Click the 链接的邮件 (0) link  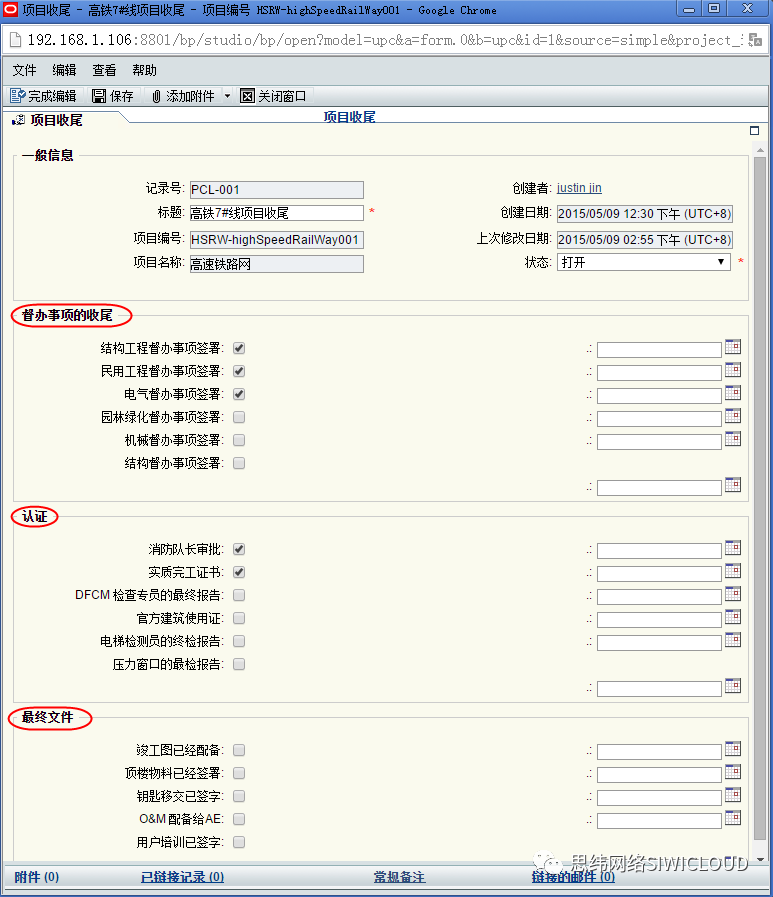tap(573, 877)
